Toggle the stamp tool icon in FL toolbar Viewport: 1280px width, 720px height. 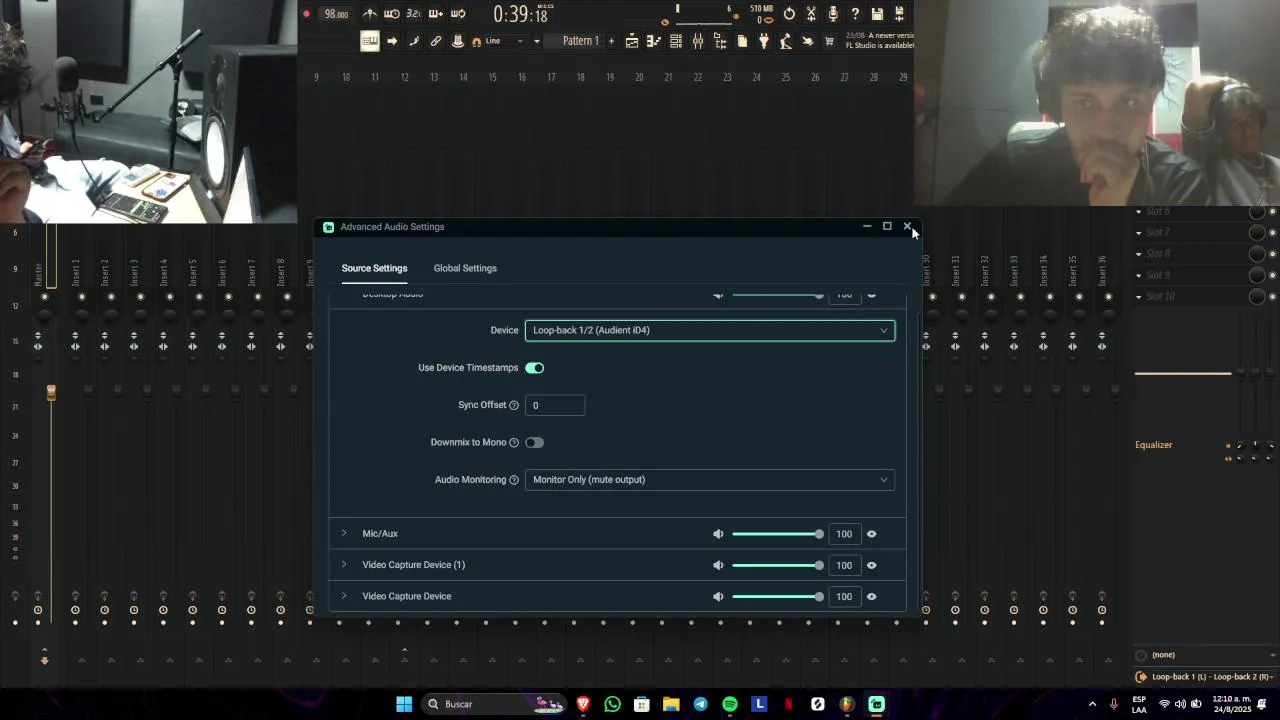(458, 41)
